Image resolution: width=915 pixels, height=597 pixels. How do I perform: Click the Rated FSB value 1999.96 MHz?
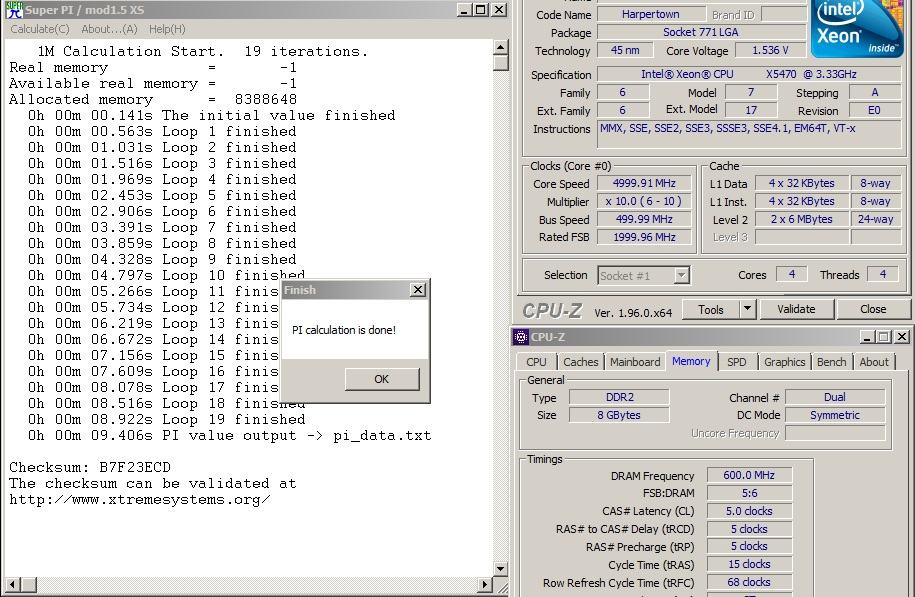[x=644, y=238]
